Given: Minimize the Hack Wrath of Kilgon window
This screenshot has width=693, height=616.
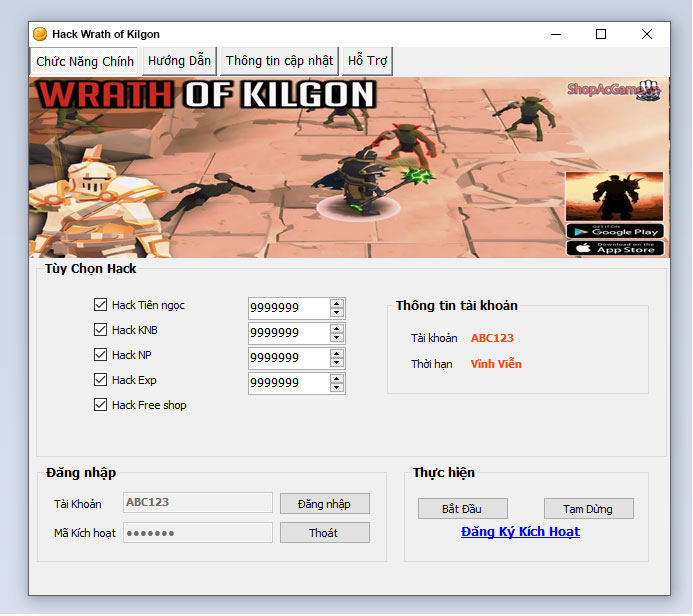Looking at the screenshot, I should [556, 34].
